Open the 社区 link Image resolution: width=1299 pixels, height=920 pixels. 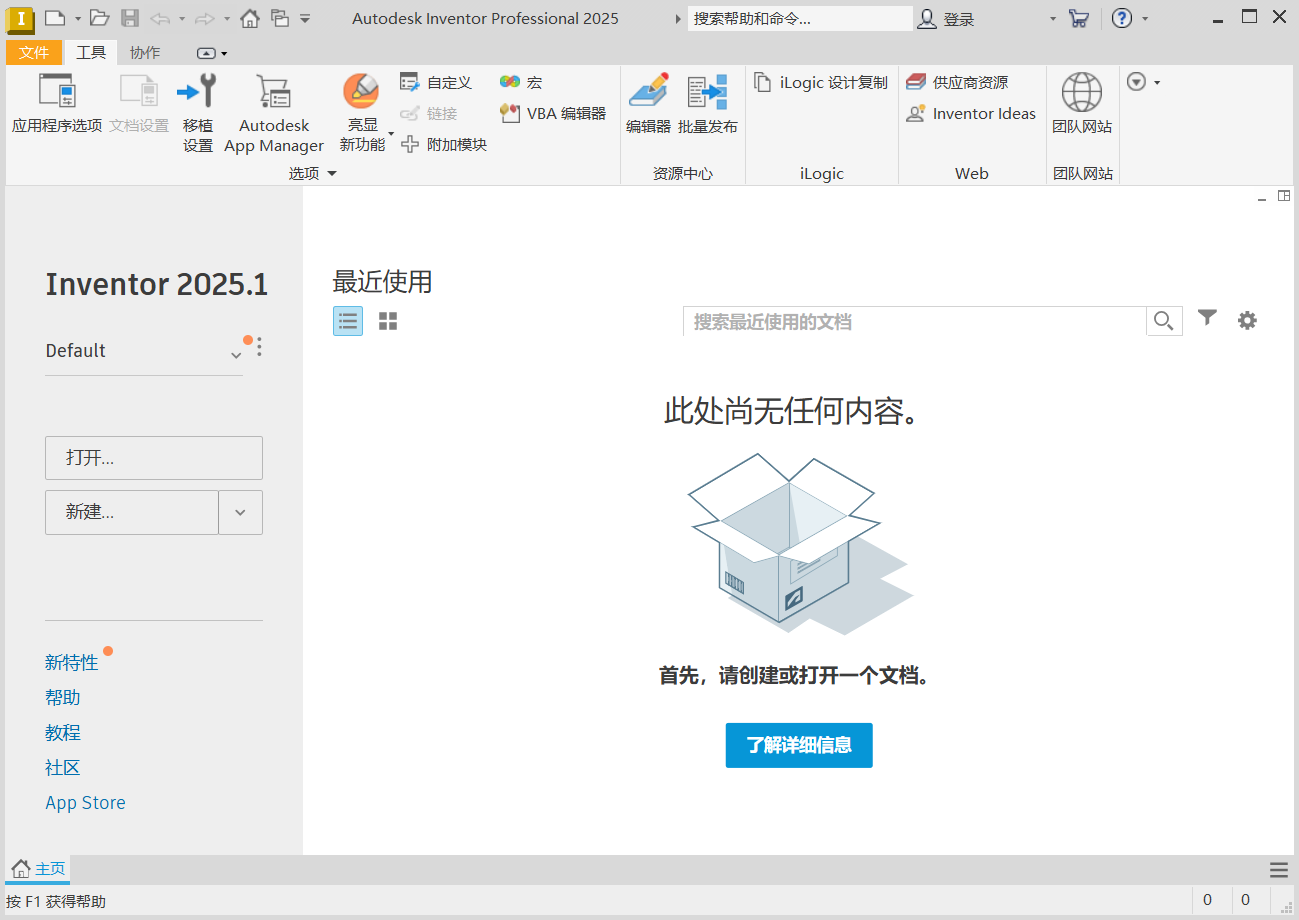pos(63,767)
